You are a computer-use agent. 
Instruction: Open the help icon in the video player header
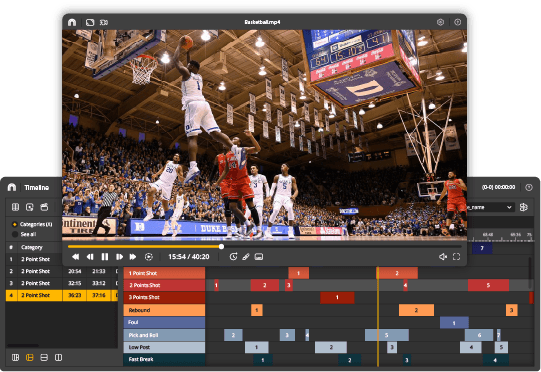coord(458,22)
